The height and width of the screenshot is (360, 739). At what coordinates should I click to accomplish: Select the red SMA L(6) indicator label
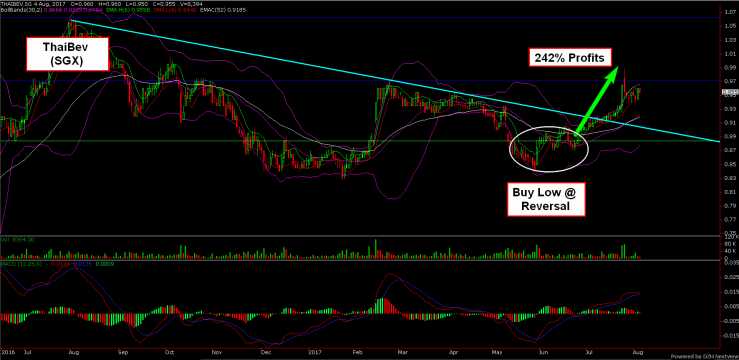[x=175, y=10]
